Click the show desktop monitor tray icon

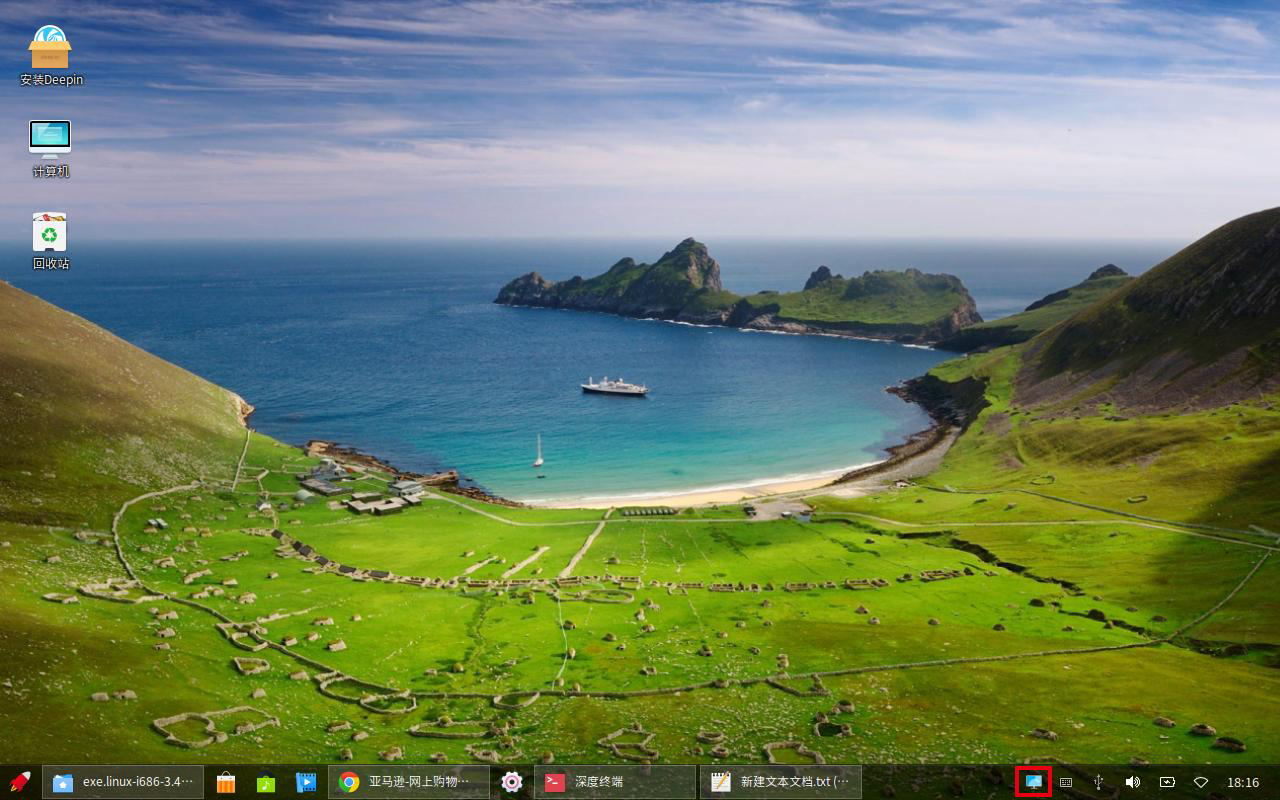pyautogui.click(x=1033, y=782)
